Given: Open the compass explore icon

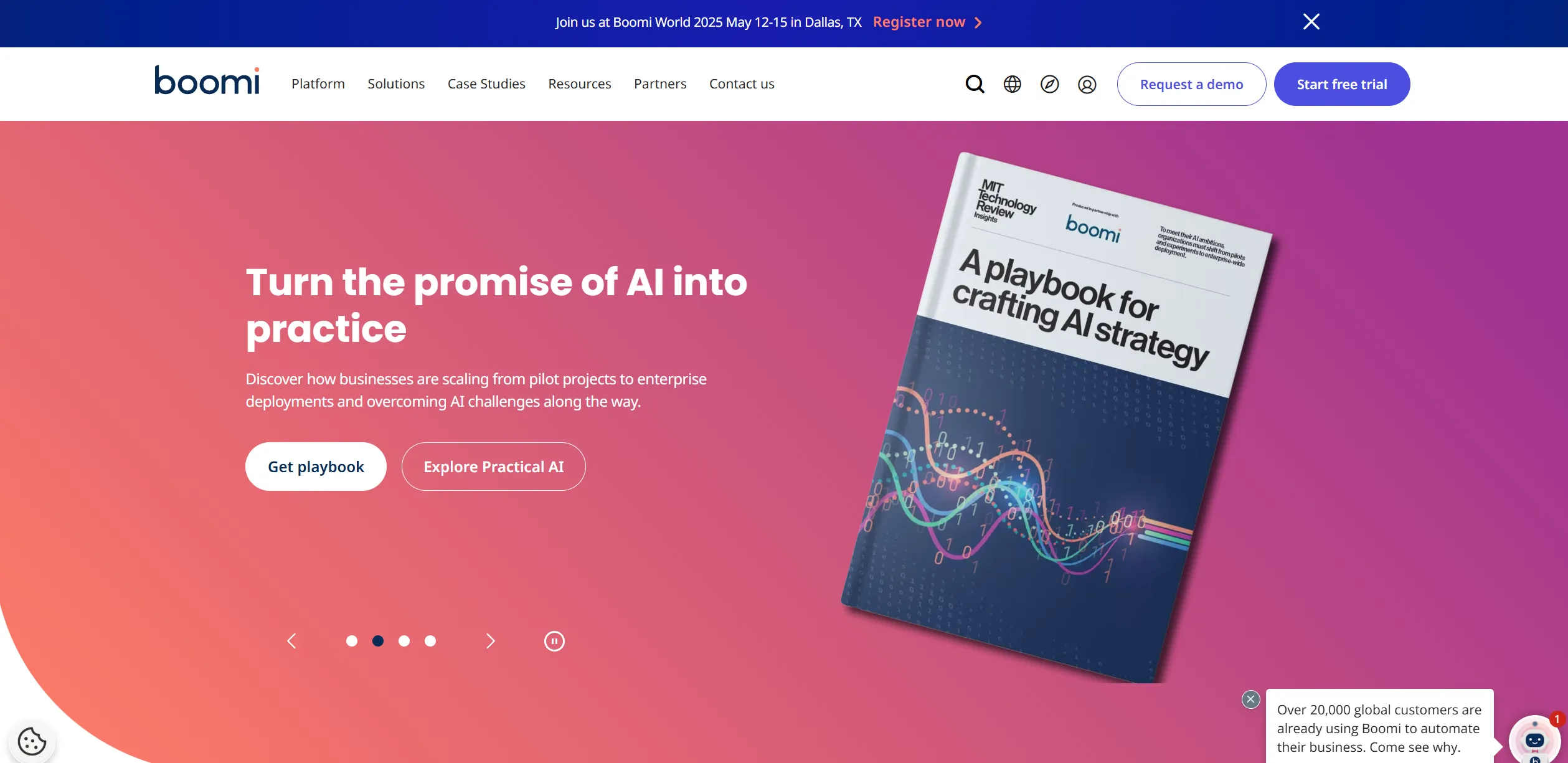Looking at the screenshot, I should pos(1049,84).
